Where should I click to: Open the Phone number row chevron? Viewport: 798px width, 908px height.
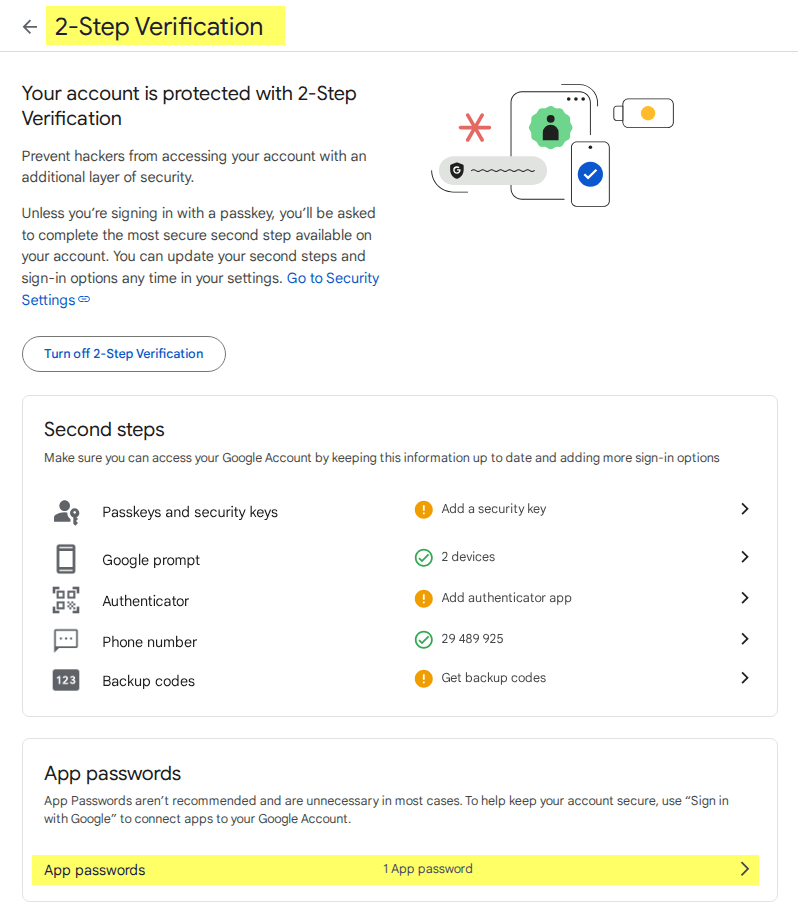click(744, 639)
